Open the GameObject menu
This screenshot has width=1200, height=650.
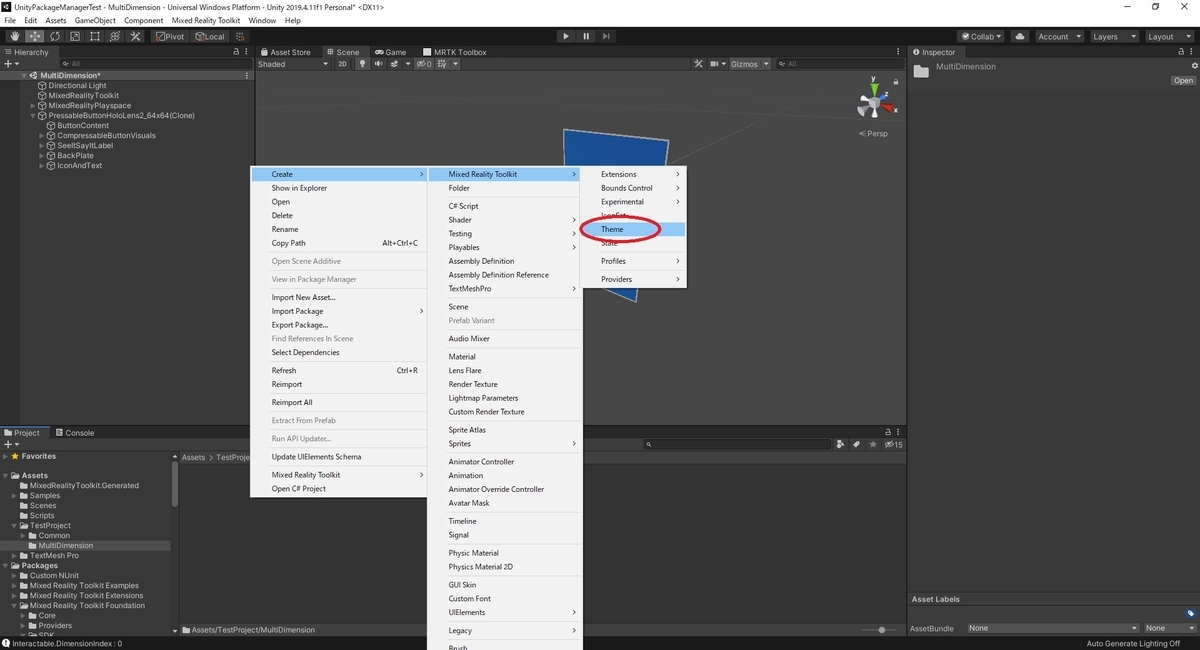95,20
